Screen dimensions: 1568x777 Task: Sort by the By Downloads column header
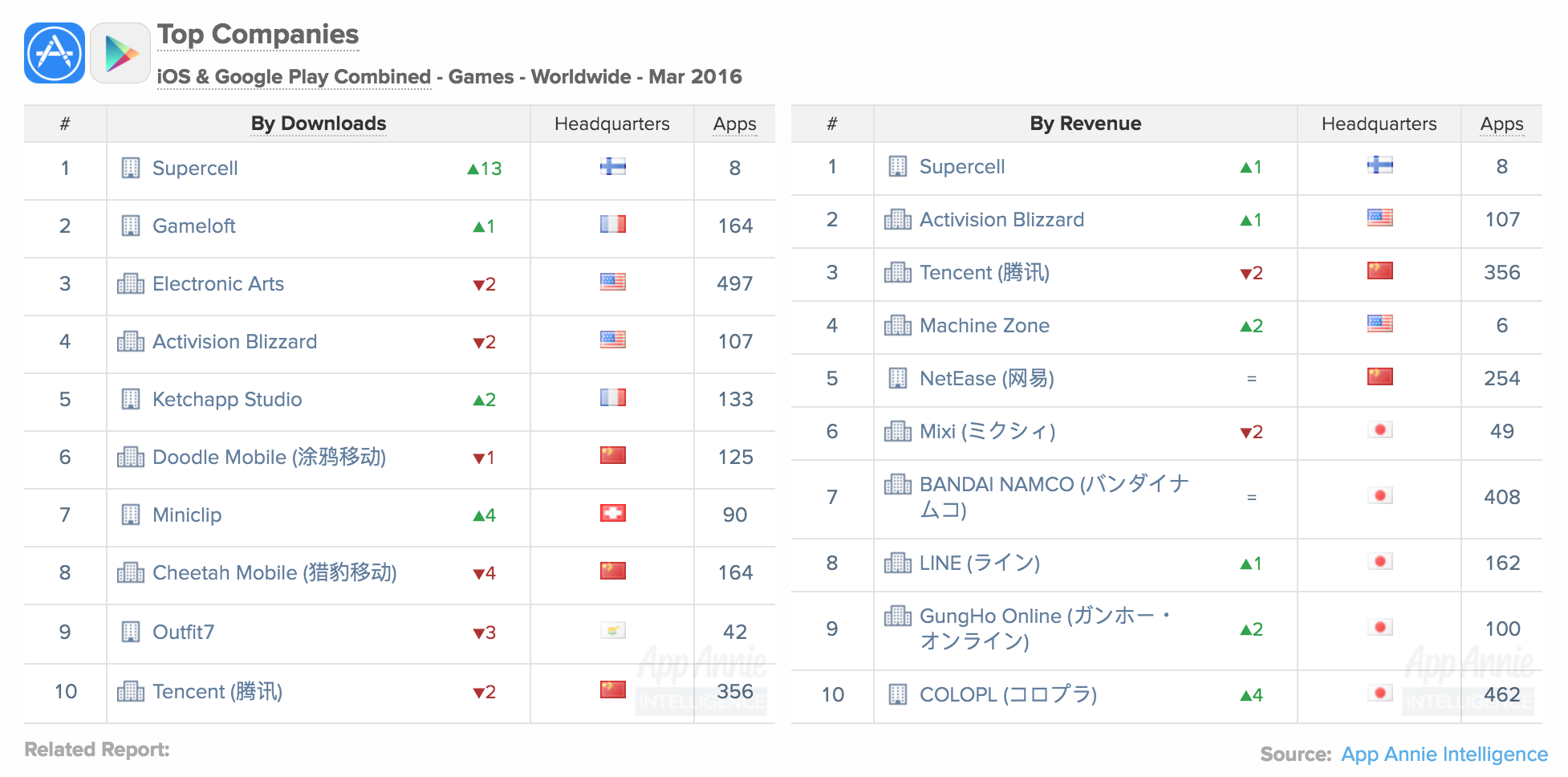point(319,124)
